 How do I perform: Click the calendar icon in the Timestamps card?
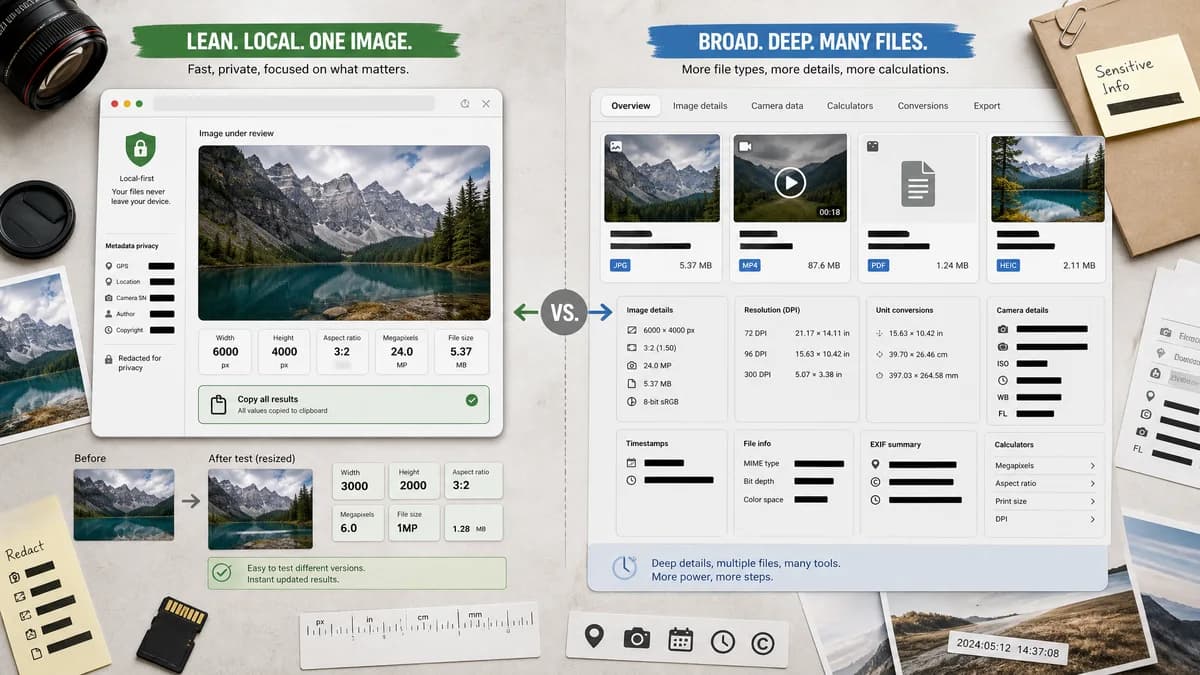click(x=632, y=463)
